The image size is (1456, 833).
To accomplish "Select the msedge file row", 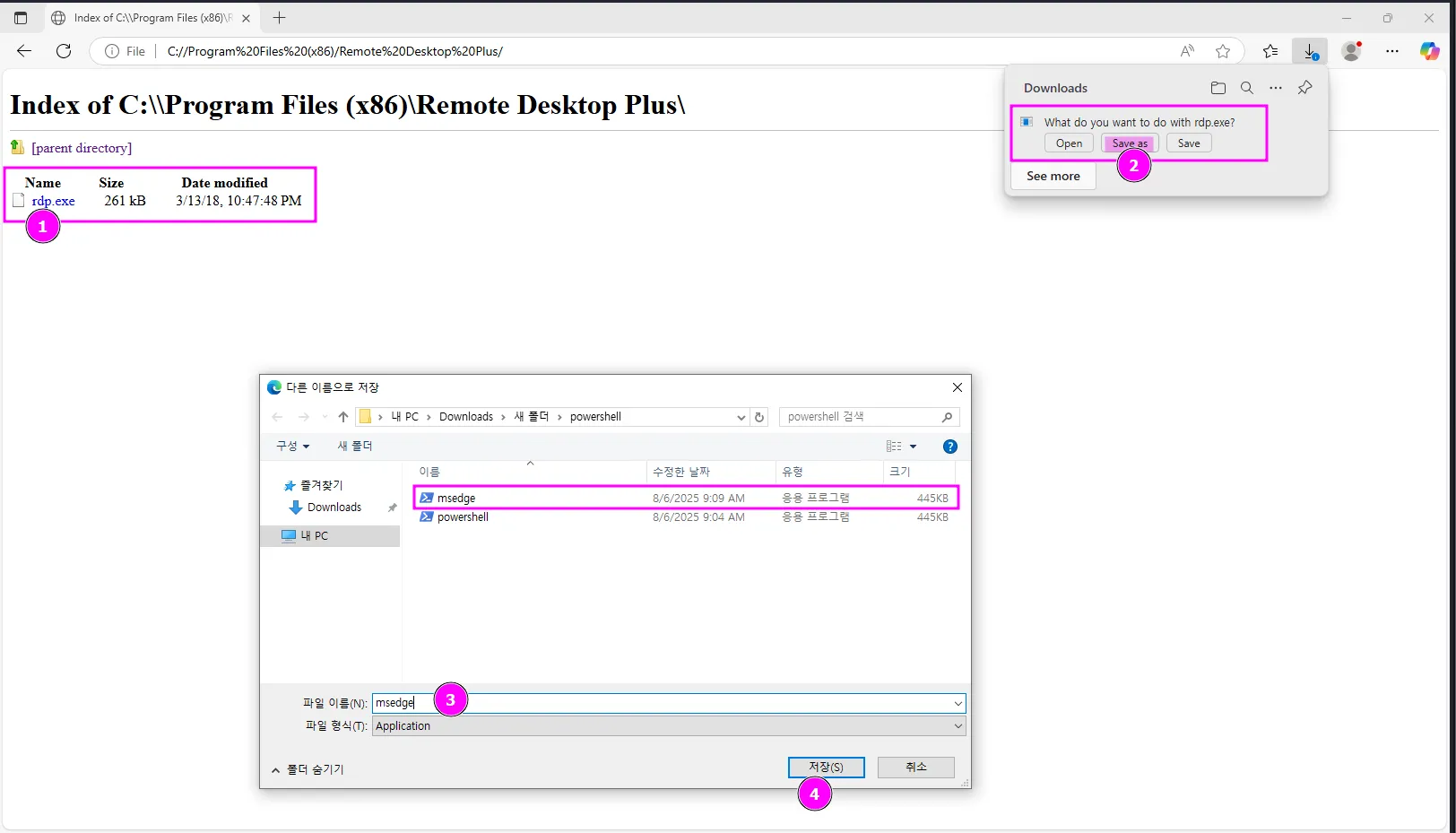I will coord(685,498).
